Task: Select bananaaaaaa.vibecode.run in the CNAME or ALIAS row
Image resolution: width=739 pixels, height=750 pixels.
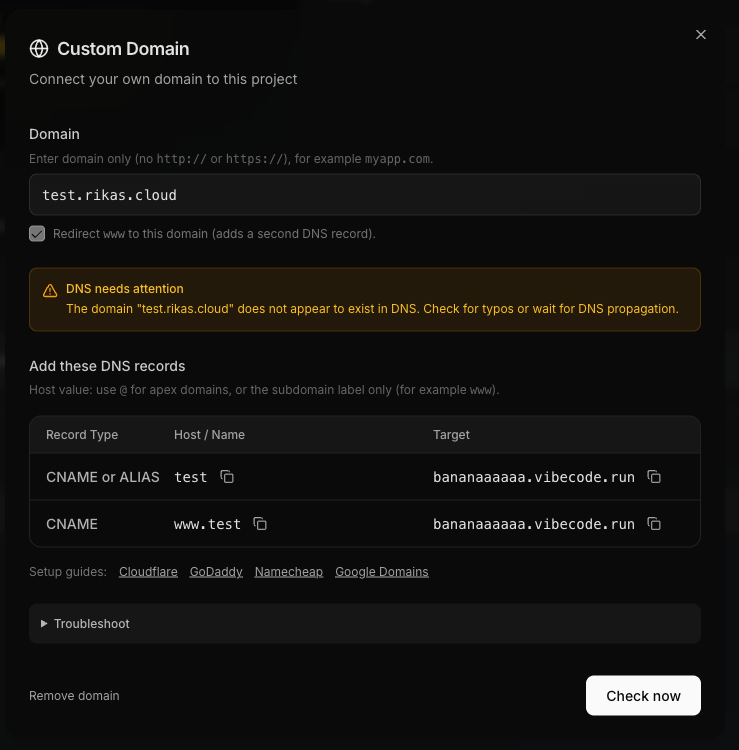Action: point(534,477)
